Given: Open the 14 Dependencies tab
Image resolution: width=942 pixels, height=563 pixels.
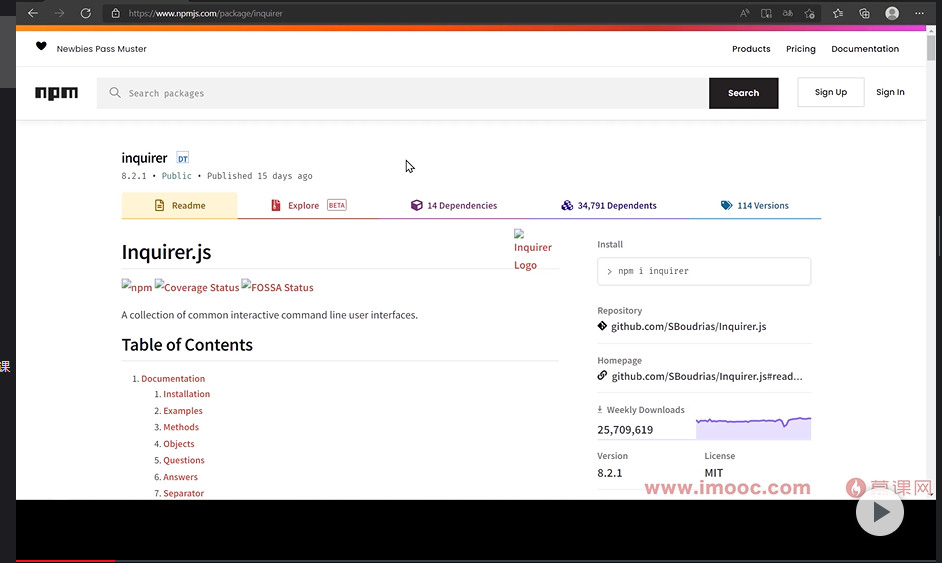Looking at the screenshot, I should [454, 205].
